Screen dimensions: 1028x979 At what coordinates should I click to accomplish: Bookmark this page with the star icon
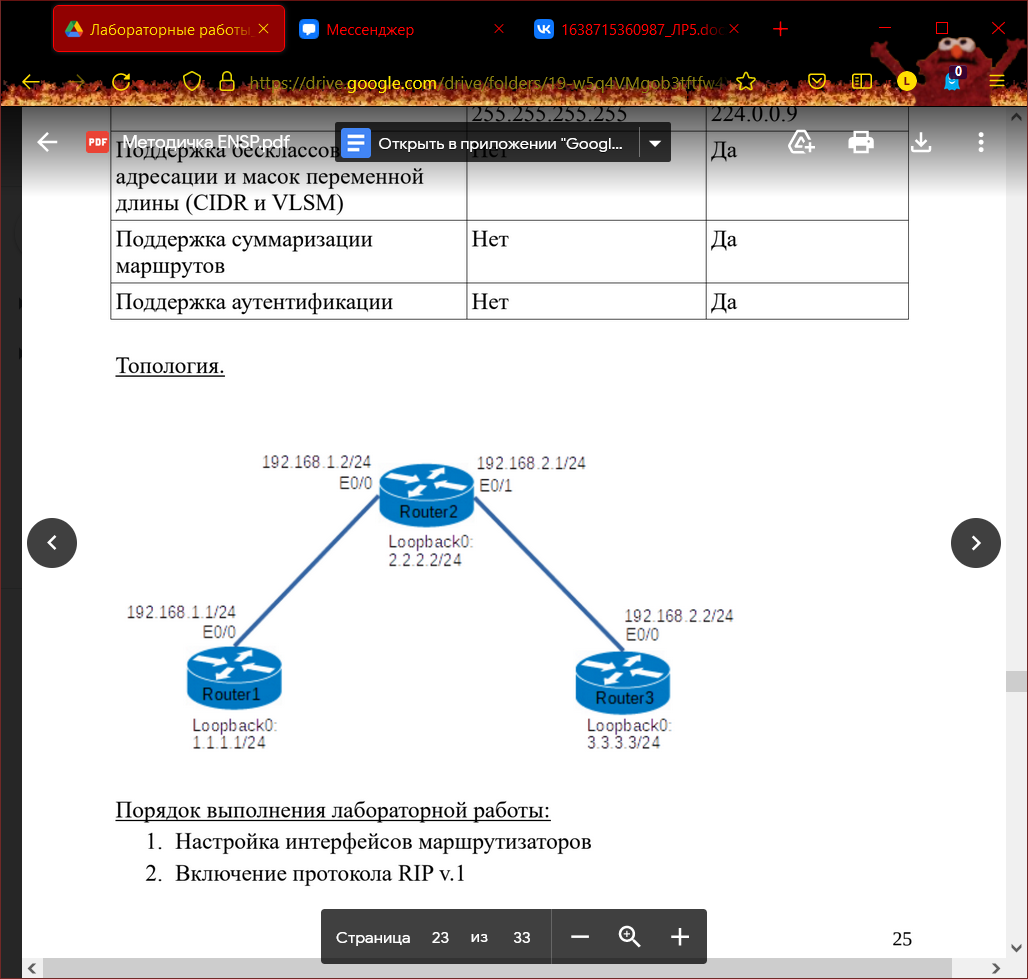pyautogui.click(x=746, y=82)
